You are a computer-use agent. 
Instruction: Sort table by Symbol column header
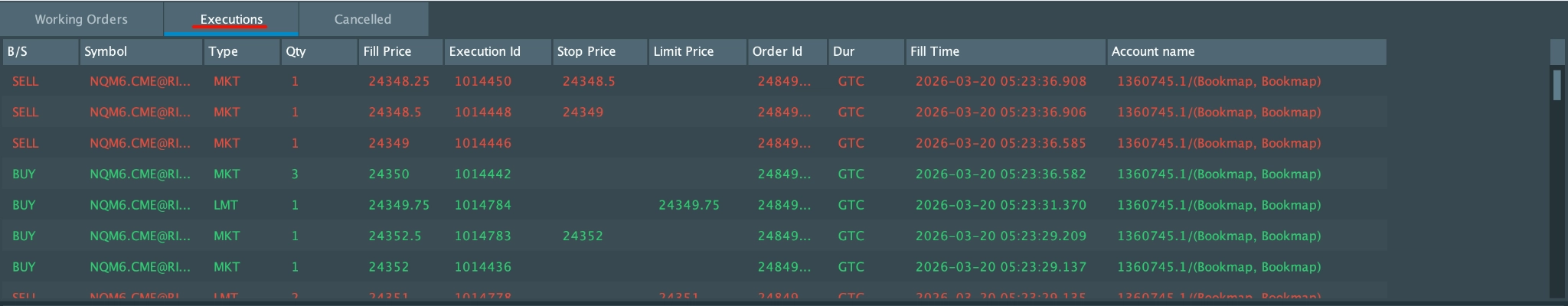tap(141, 52)
